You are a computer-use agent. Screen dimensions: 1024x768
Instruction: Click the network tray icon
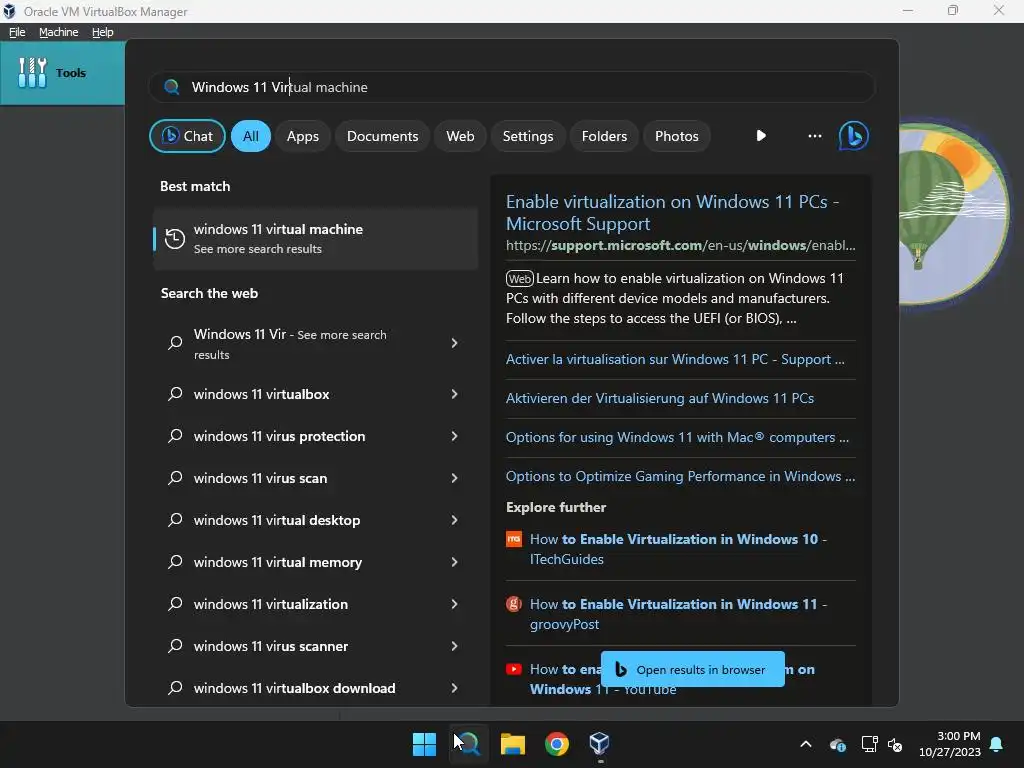click(869, 744)
